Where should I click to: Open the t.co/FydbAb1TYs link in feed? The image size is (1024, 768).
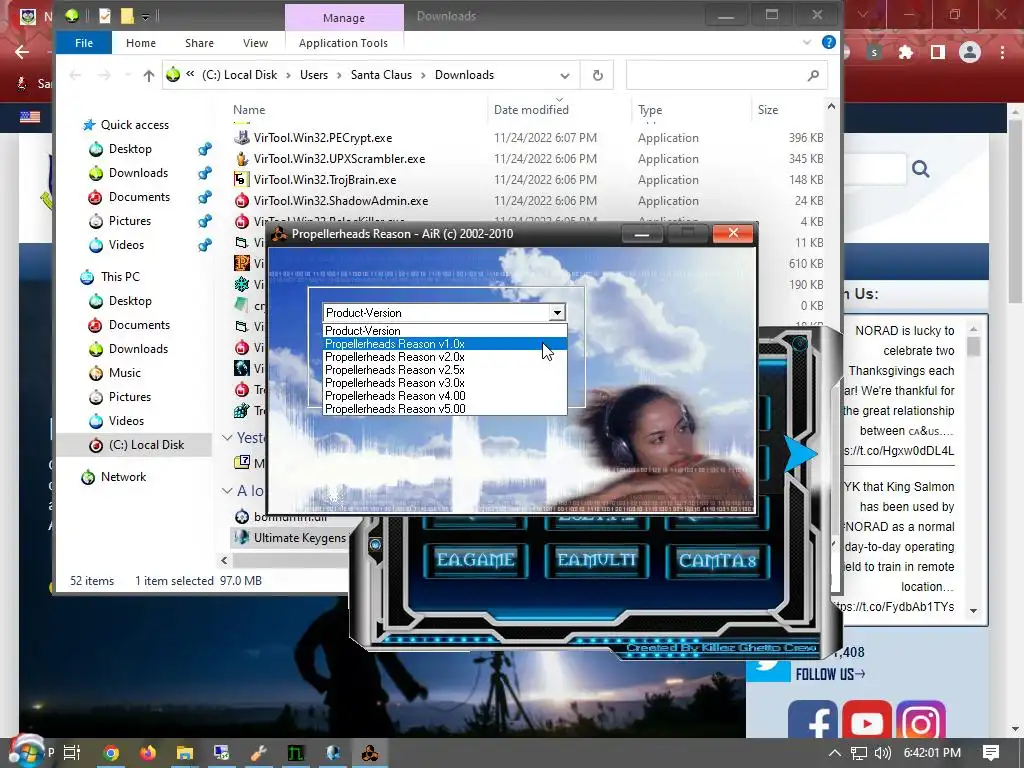click(x=896, y=607)
